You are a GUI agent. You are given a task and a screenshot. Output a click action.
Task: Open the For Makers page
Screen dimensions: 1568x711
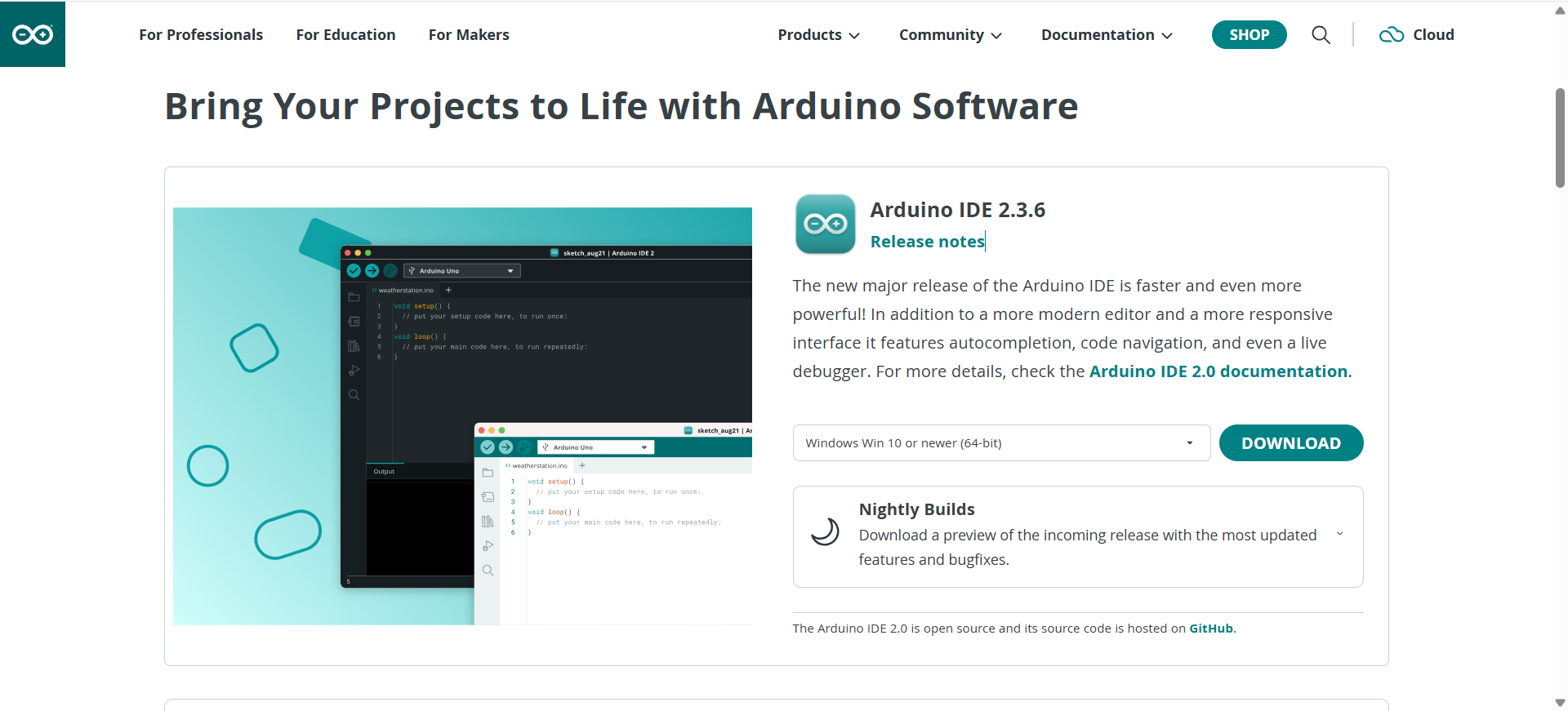[x=469, y=35]
